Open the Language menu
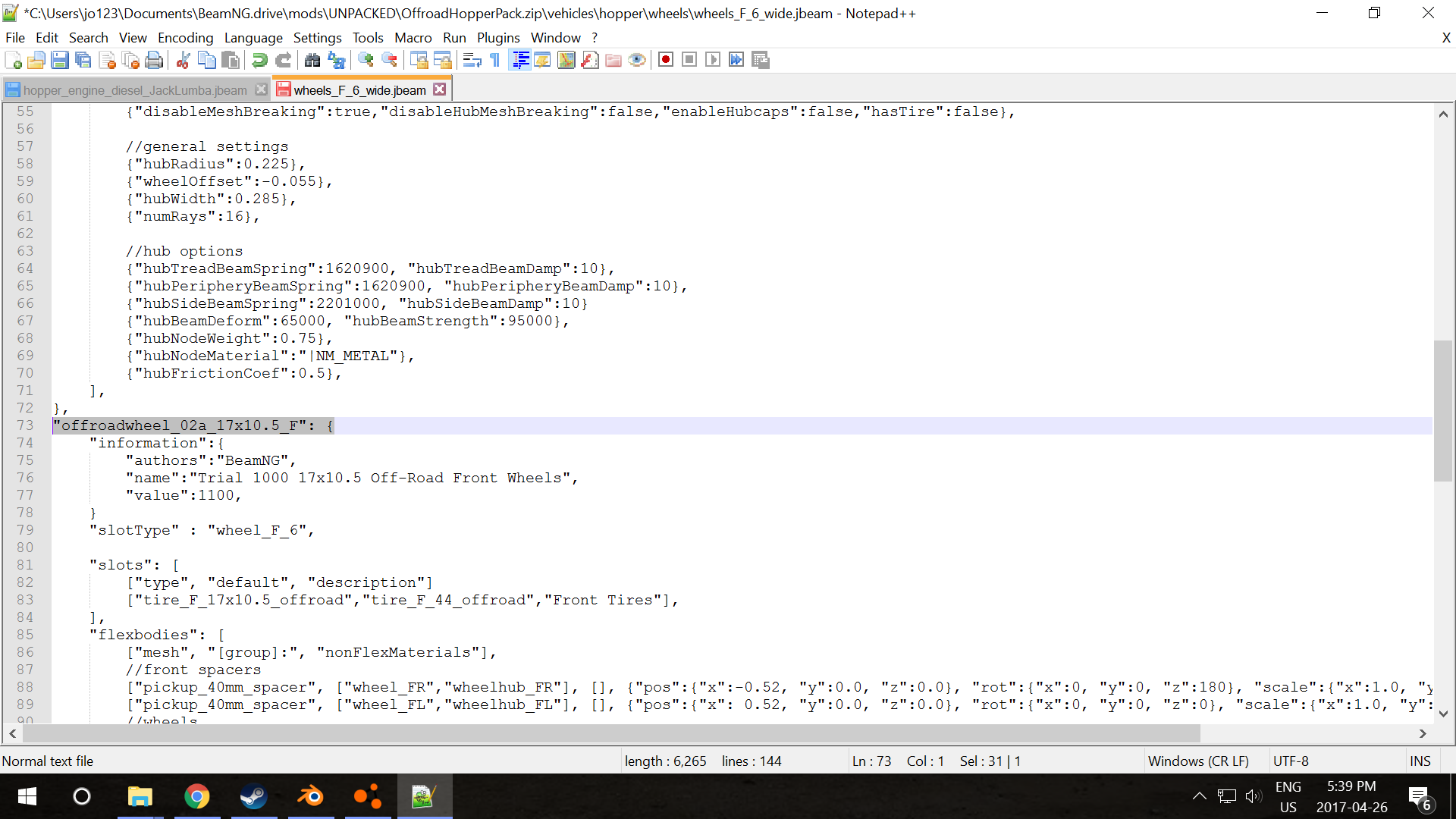This screenshot has height=819, width=1456. [253, 38]
